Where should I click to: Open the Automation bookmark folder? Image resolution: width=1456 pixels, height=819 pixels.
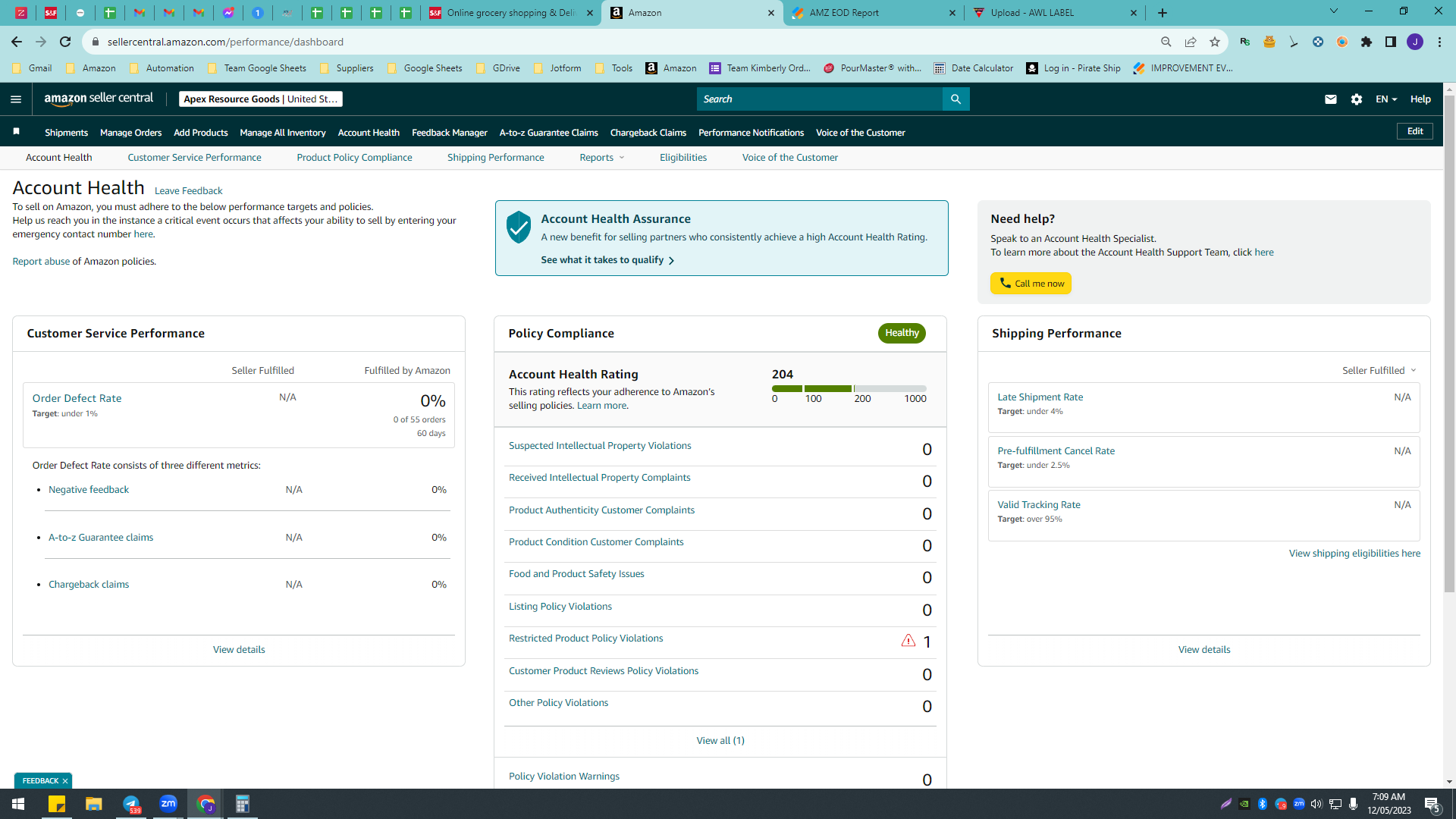pos(162,68)
